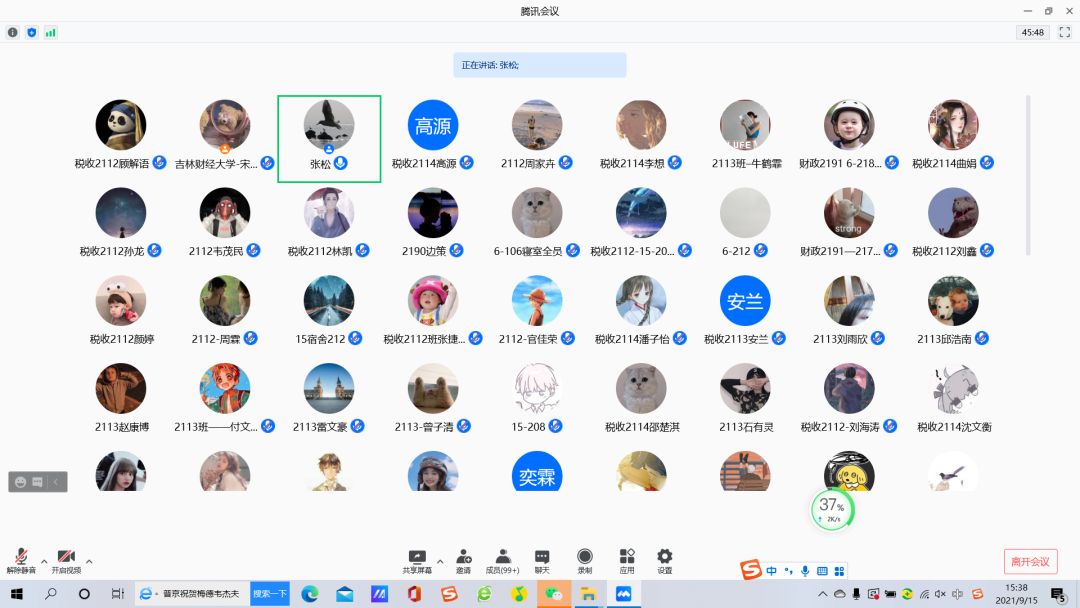This screenshot has width=1080, height=608.
Task: Expand audio options arrow beside 解除静音
Action: pyautogui.click(x=44, y=561)
